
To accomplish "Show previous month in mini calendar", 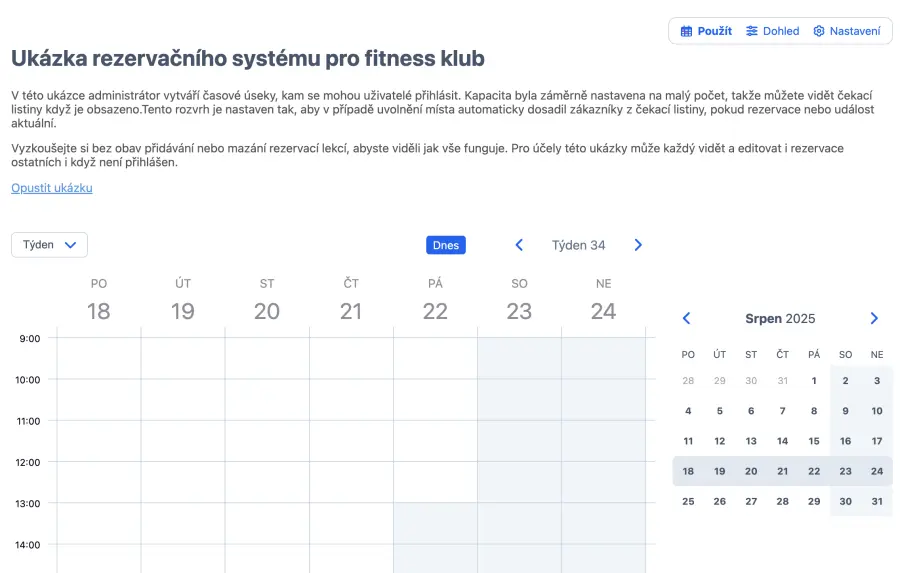I will pyautogui.click(x=686, y=319).
